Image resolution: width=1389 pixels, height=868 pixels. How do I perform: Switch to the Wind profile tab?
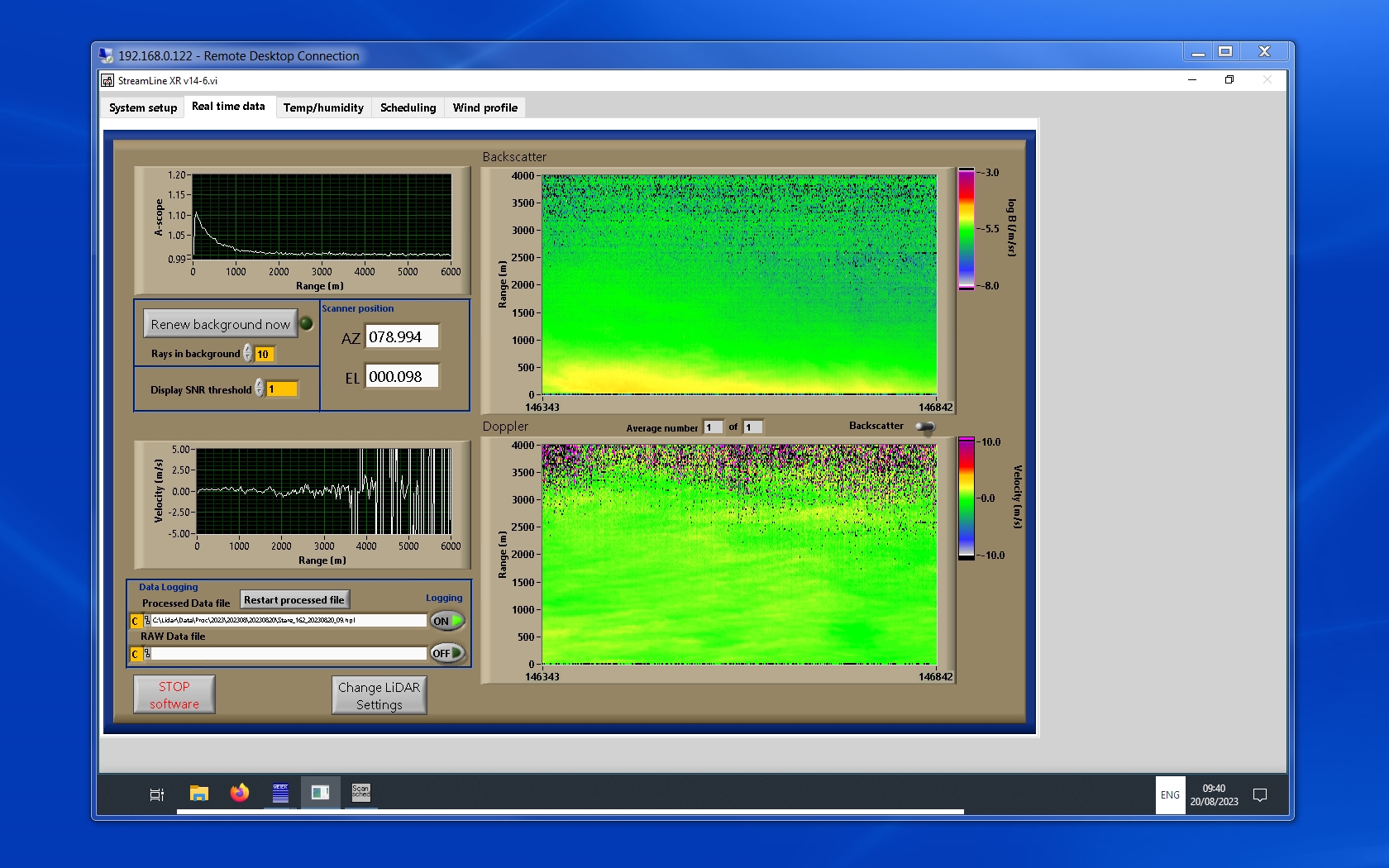click(484, 107)
